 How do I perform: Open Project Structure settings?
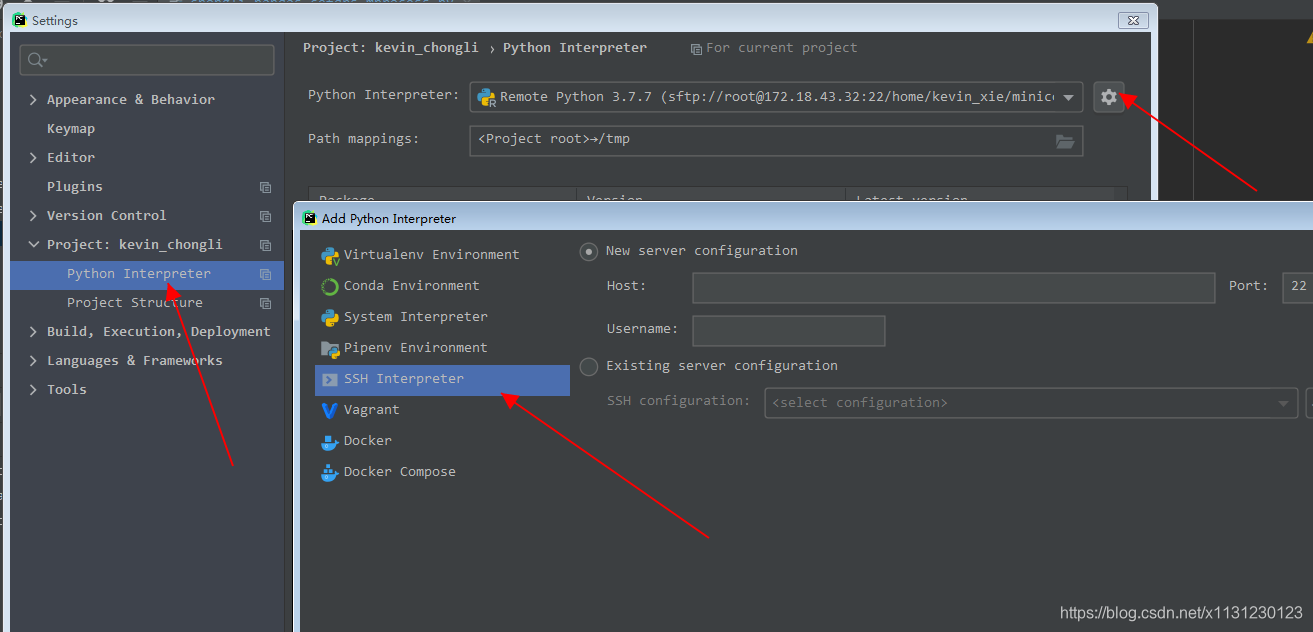[134, 303]
